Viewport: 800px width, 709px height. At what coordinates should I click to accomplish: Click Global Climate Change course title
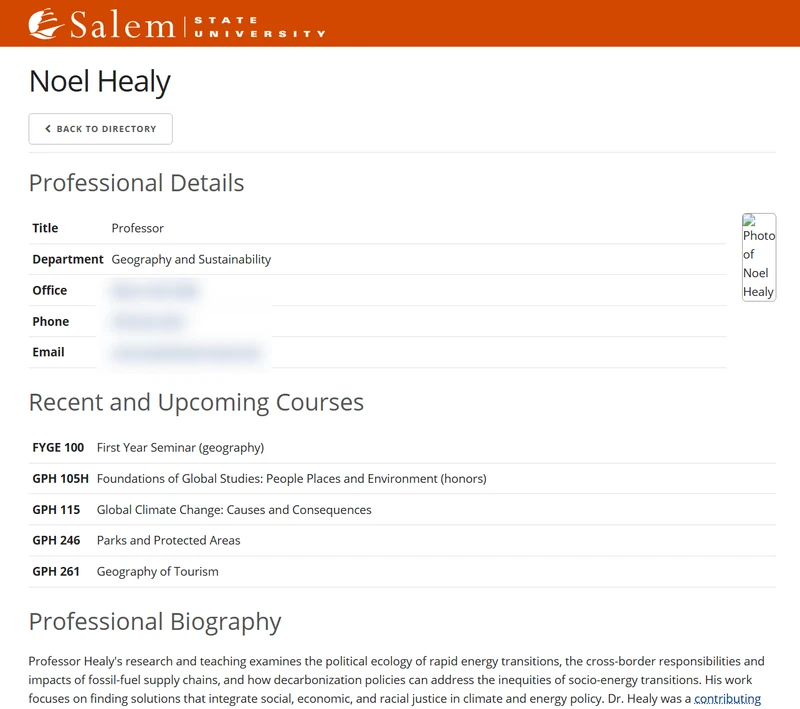[234, 510]
